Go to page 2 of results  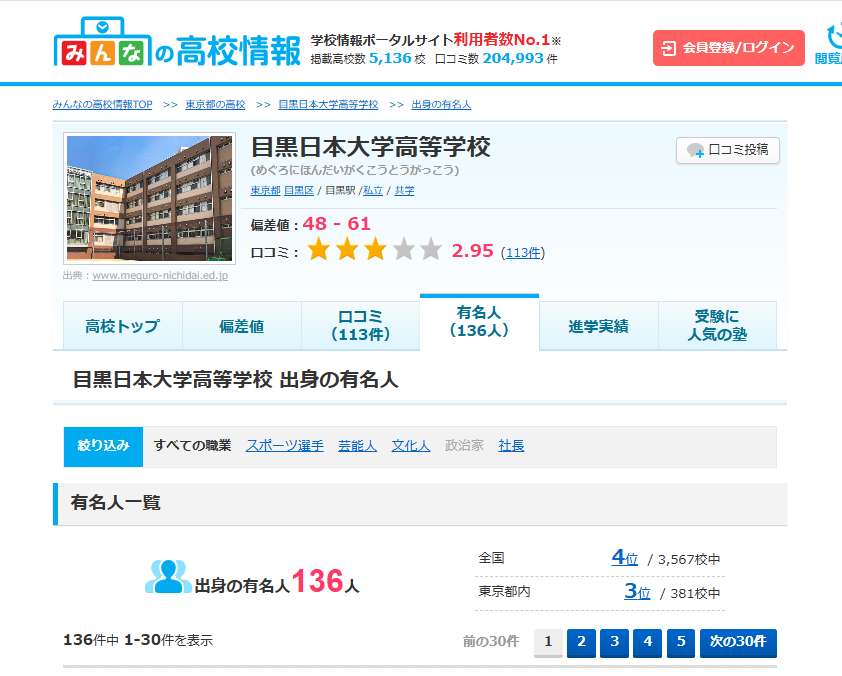(582, 643)
